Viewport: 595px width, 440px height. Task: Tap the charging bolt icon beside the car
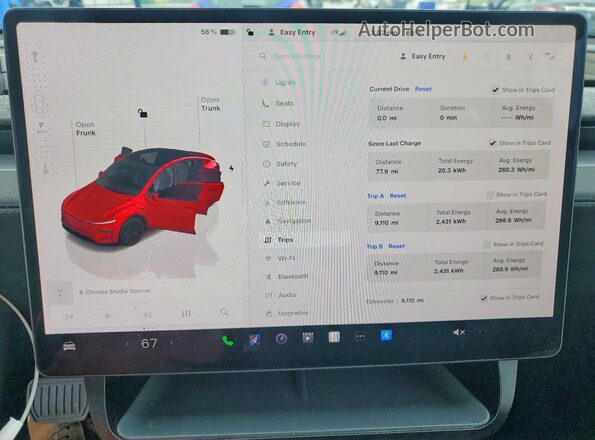(x=231, y=168)
